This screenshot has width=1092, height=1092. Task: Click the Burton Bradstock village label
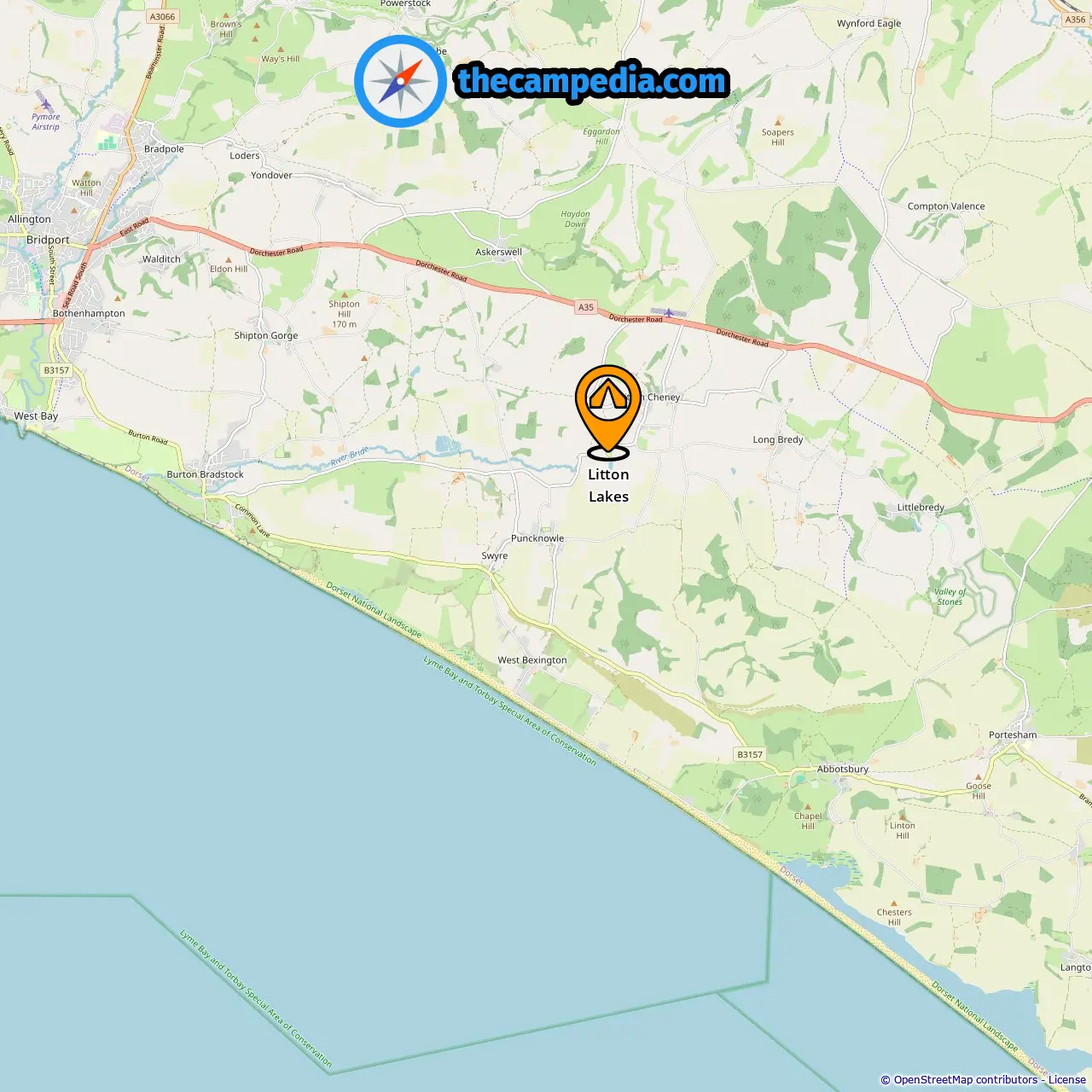(205, 474)
